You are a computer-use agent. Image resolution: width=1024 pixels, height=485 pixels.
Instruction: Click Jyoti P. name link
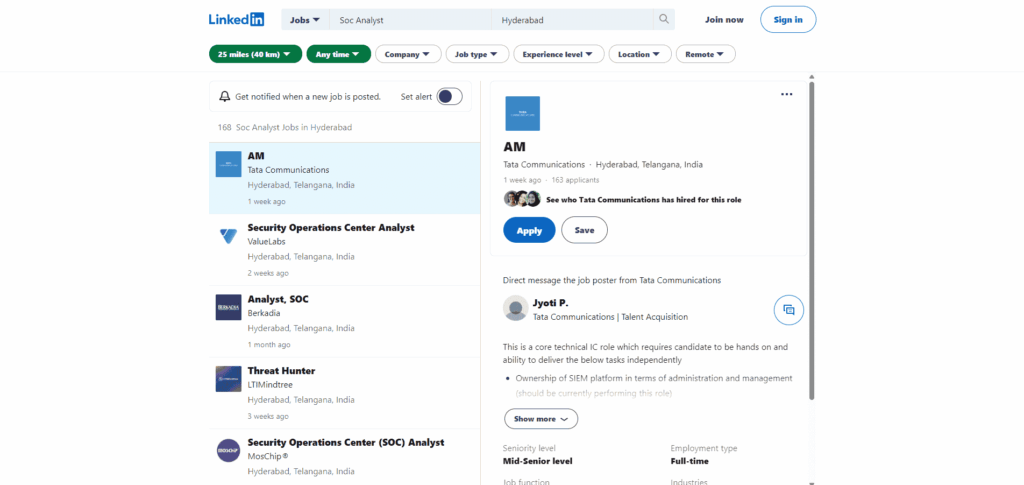pos(551,303)
